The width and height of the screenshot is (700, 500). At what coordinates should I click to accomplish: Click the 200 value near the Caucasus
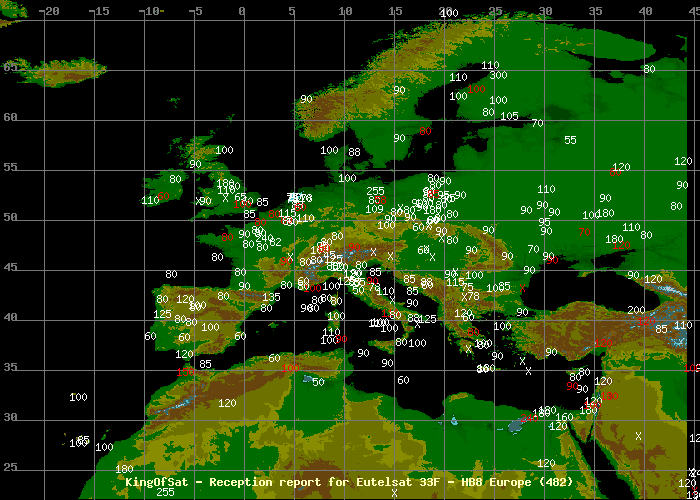click(636, 310)
